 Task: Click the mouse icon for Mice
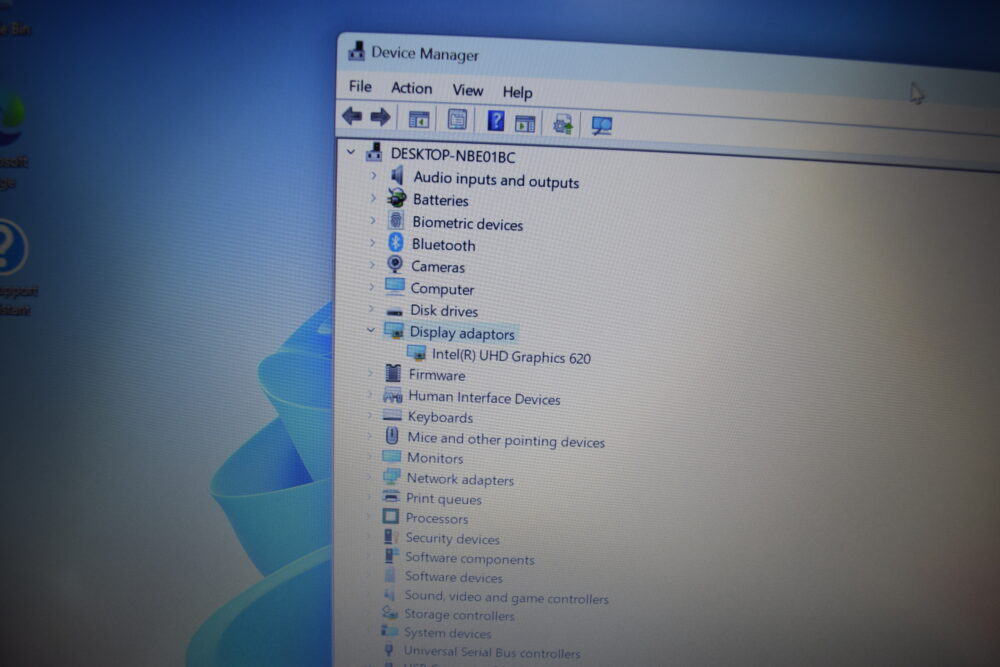[x=392, y=436]
